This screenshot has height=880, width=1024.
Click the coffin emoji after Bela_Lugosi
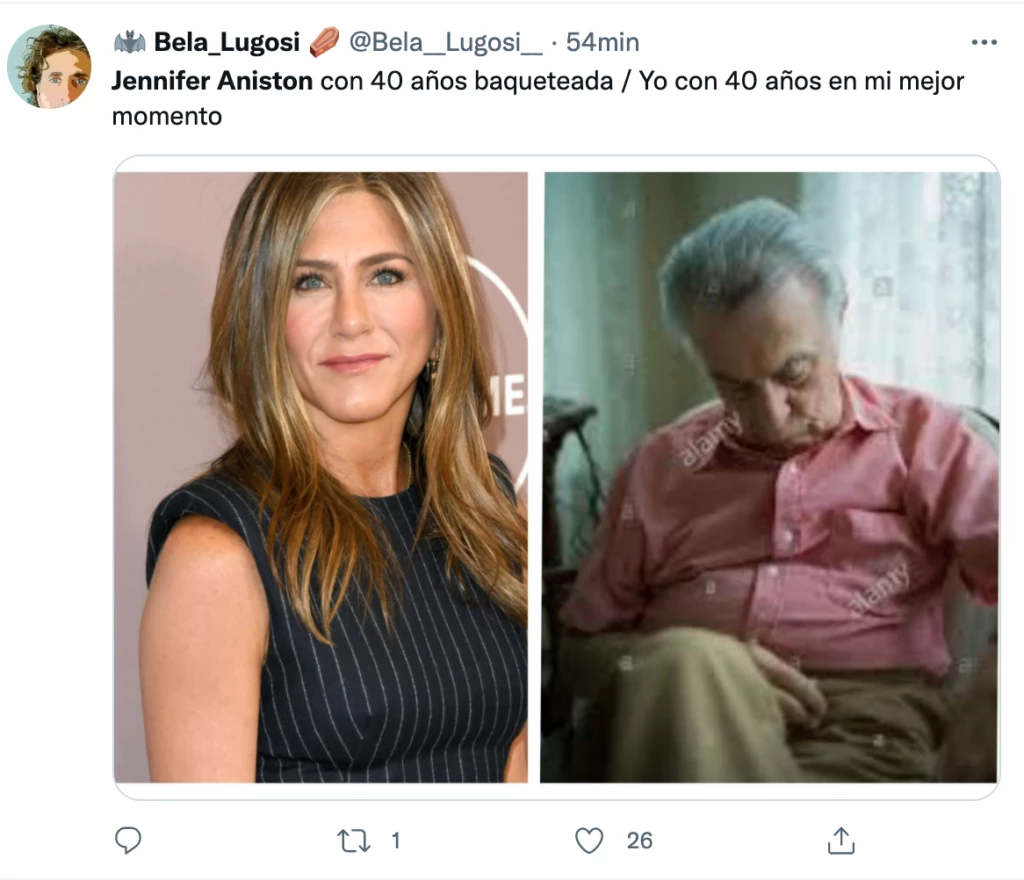pyautogui.click(x=323, y=43)
